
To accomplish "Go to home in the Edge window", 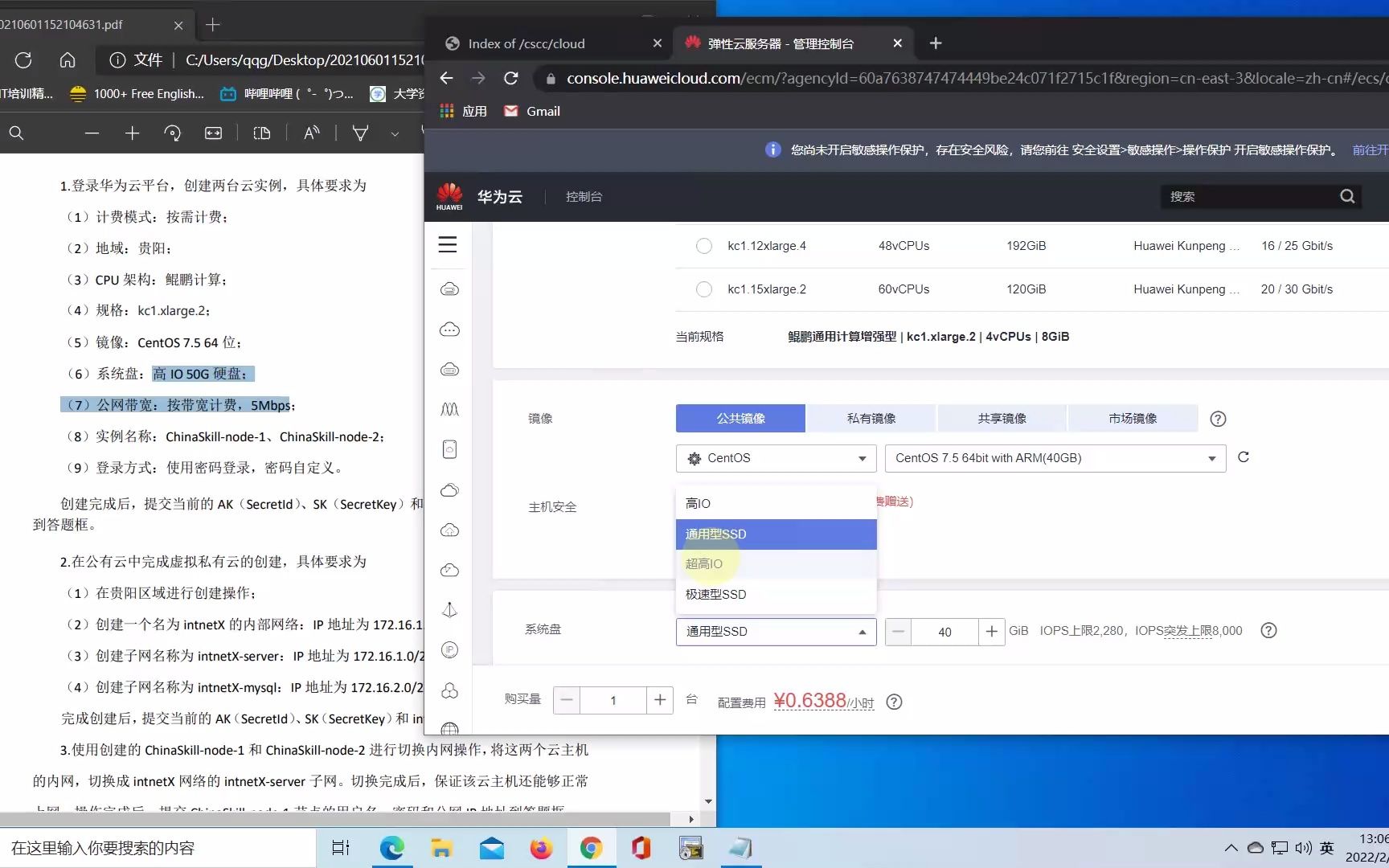I will pyautogui.click(x=68, y=59).
